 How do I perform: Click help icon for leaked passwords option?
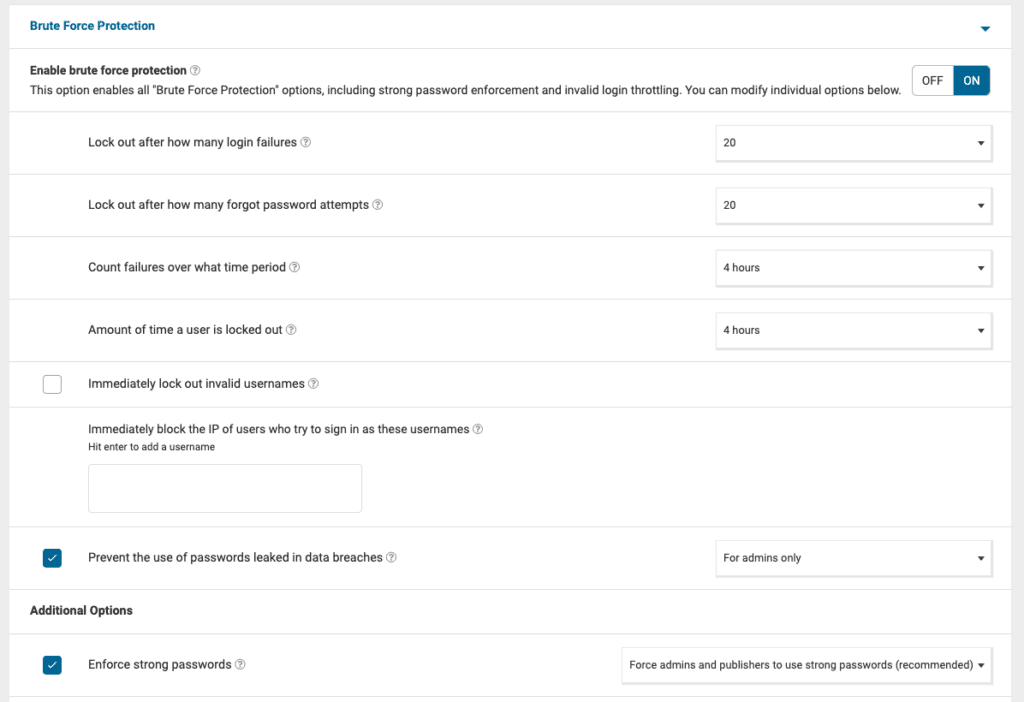tap(392, 558)
